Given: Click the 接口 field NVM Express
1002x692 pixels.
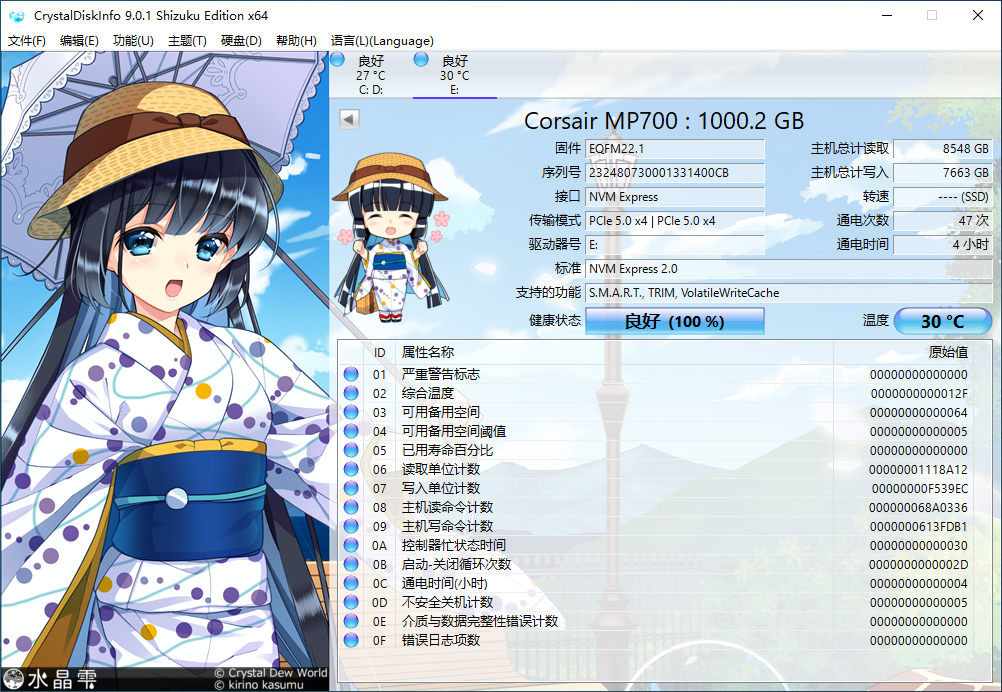Looking at the screenshot, I should (x=675, y=197).
